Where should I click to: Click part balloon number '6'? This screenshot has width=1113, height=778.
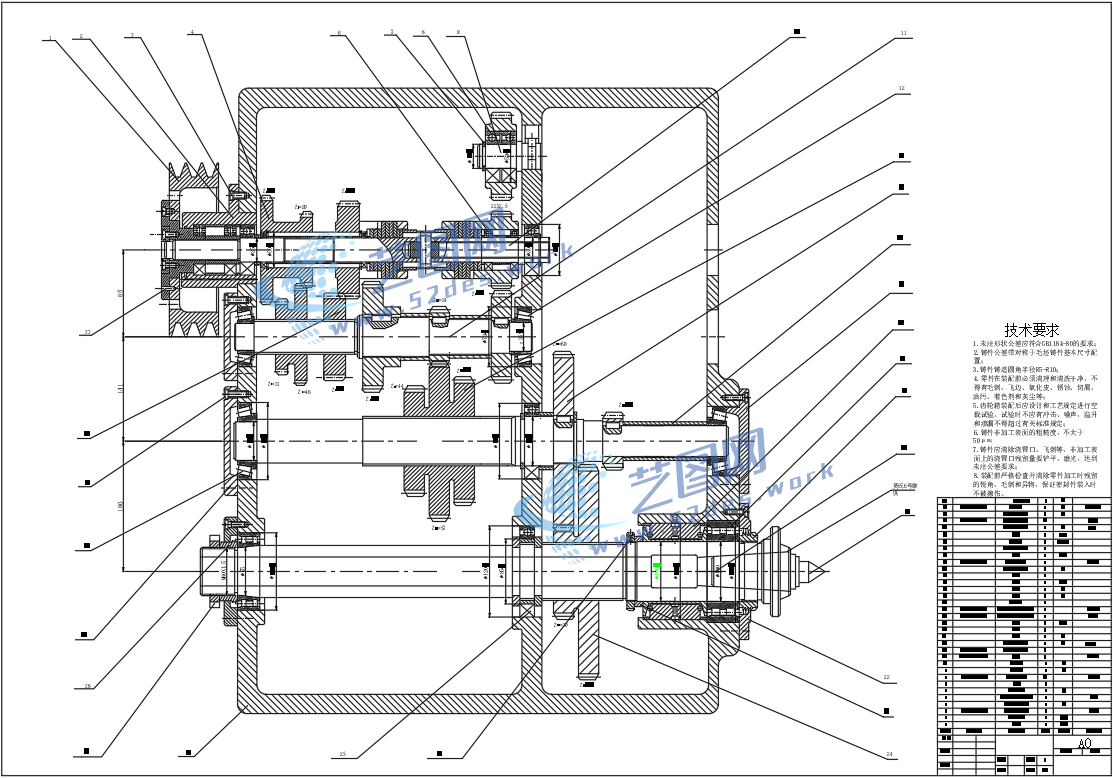[x=339, y=33]
